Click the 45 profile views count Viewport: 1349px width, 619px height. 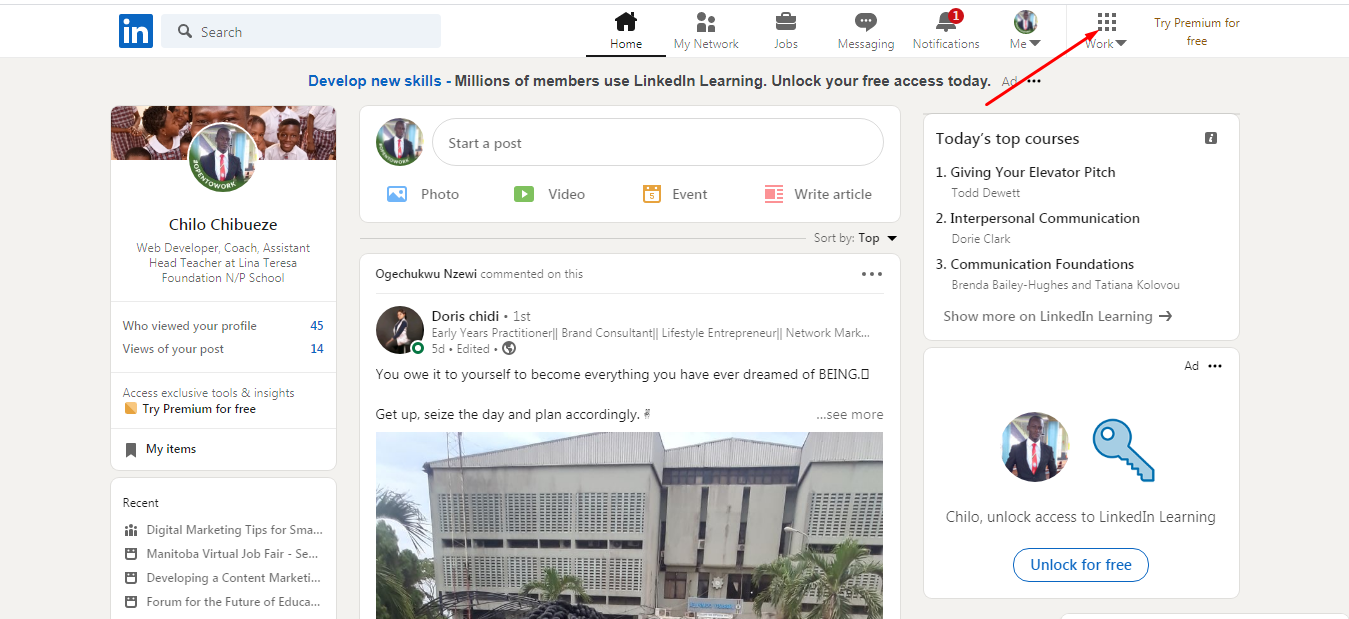pos(317,326)
